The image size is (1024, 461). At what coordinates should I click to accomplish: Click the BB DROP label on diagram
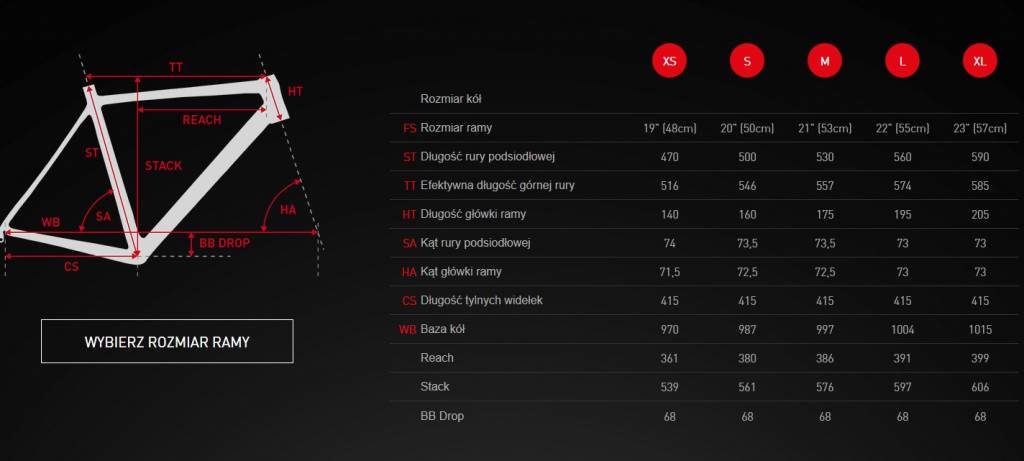point(225,243)
